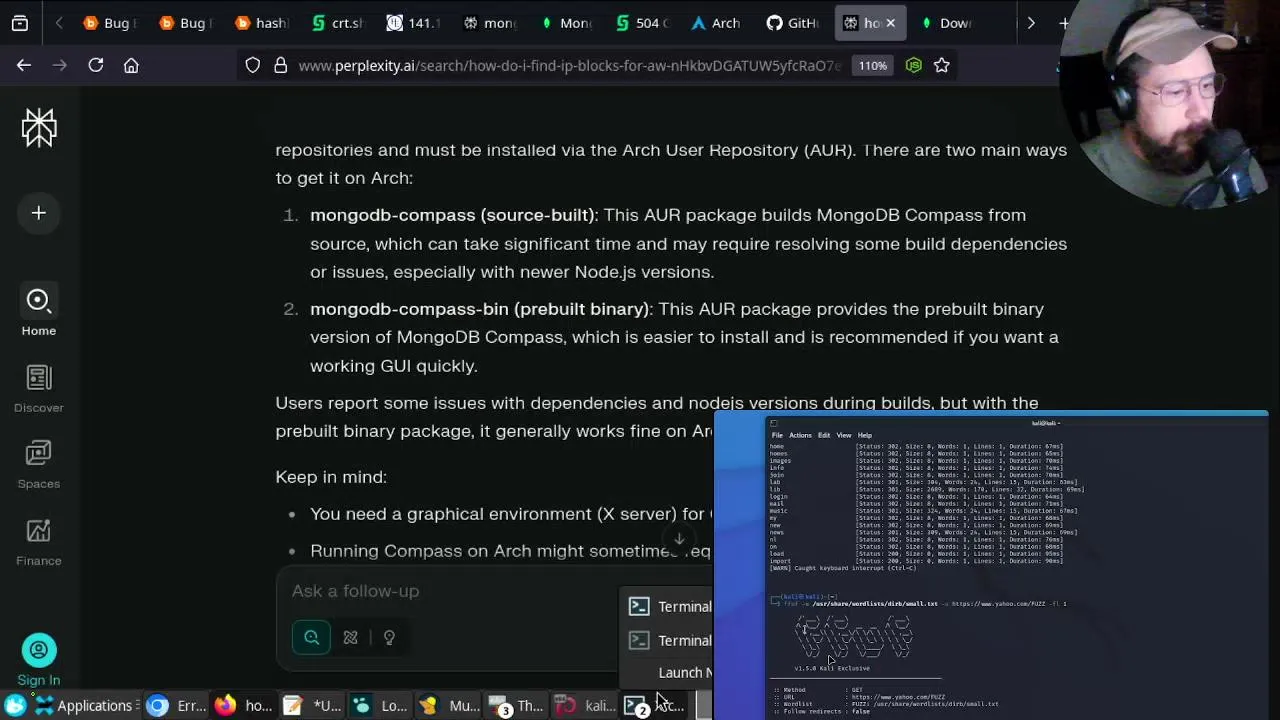Click the 'Keep in mind:' text
The height and width of the screenshot is (720, 1280).
[331, 477]
